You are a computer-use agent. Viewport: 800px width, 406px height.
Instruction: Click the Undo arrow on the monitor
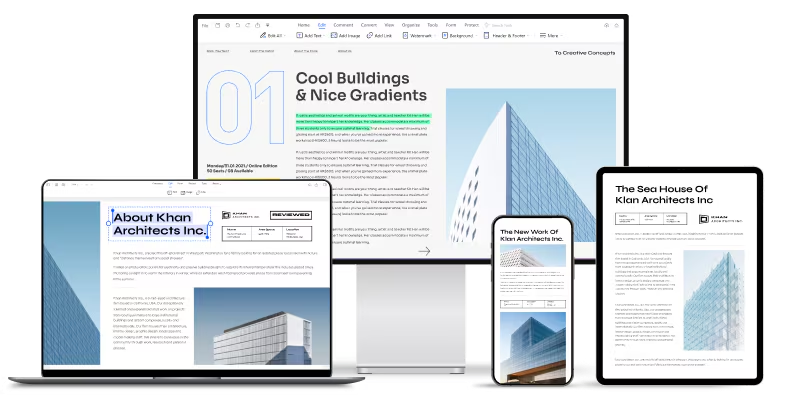point(238,25)
